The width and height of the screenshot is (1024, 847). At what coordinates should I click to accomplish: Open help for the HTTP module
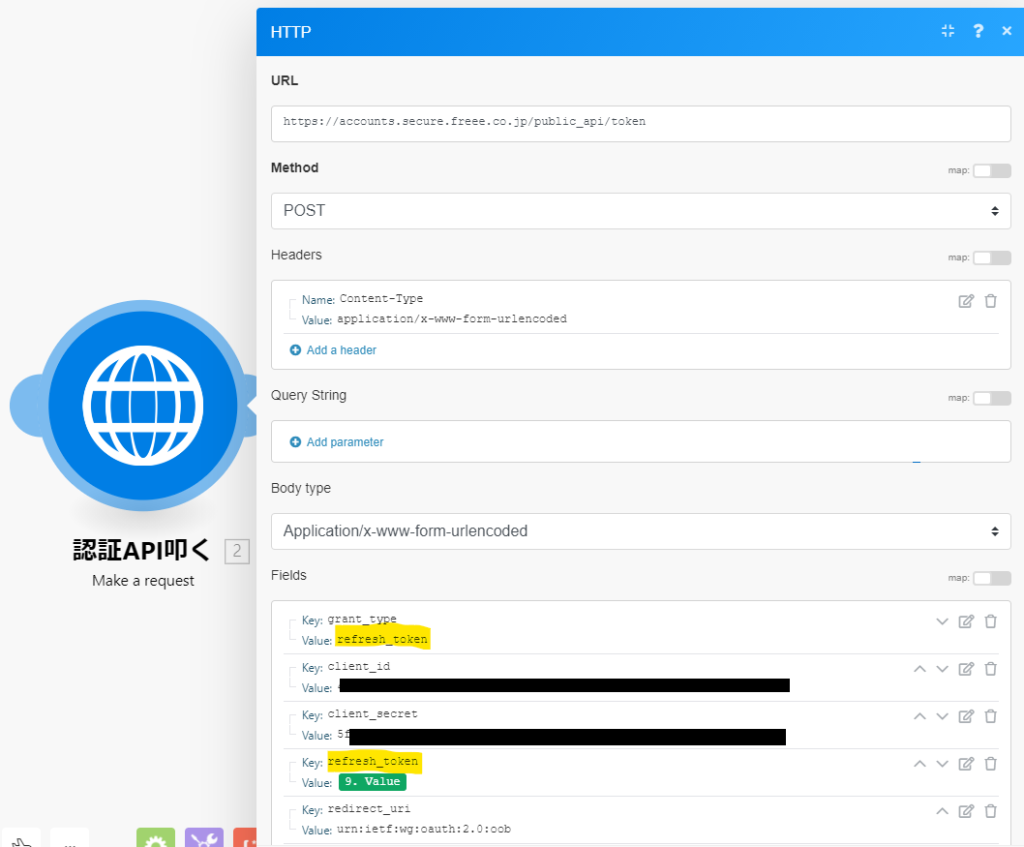(978, 31)
